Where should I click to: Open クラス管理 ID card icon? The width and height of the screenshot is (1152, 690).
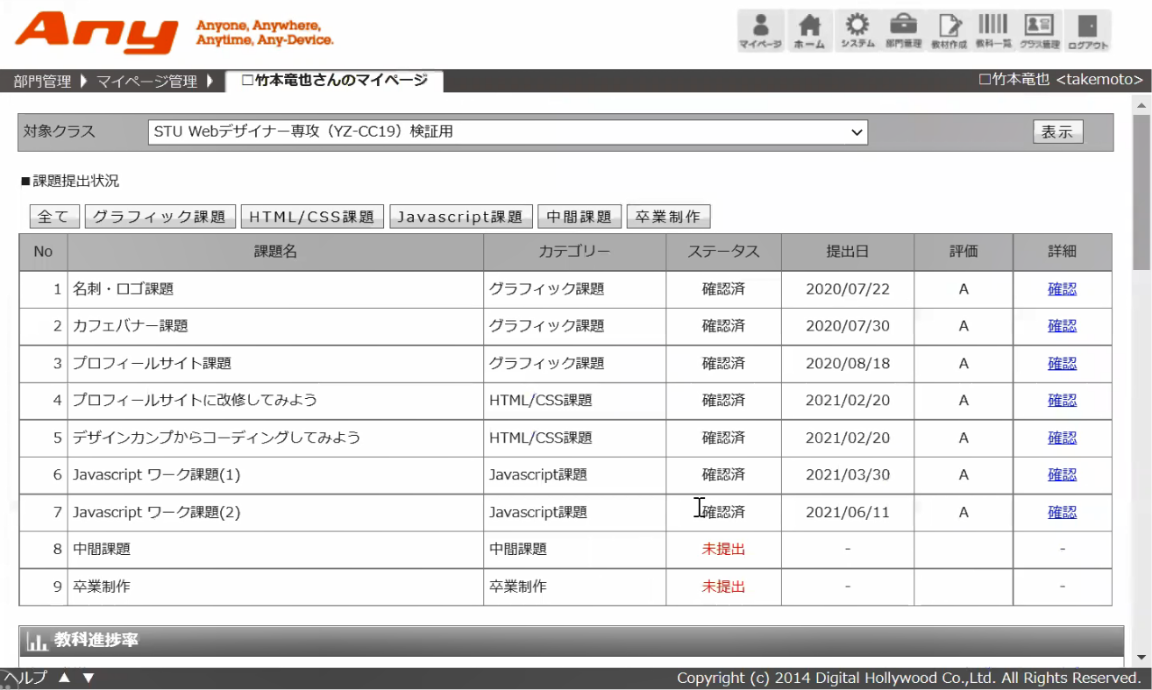(1039, 30)
